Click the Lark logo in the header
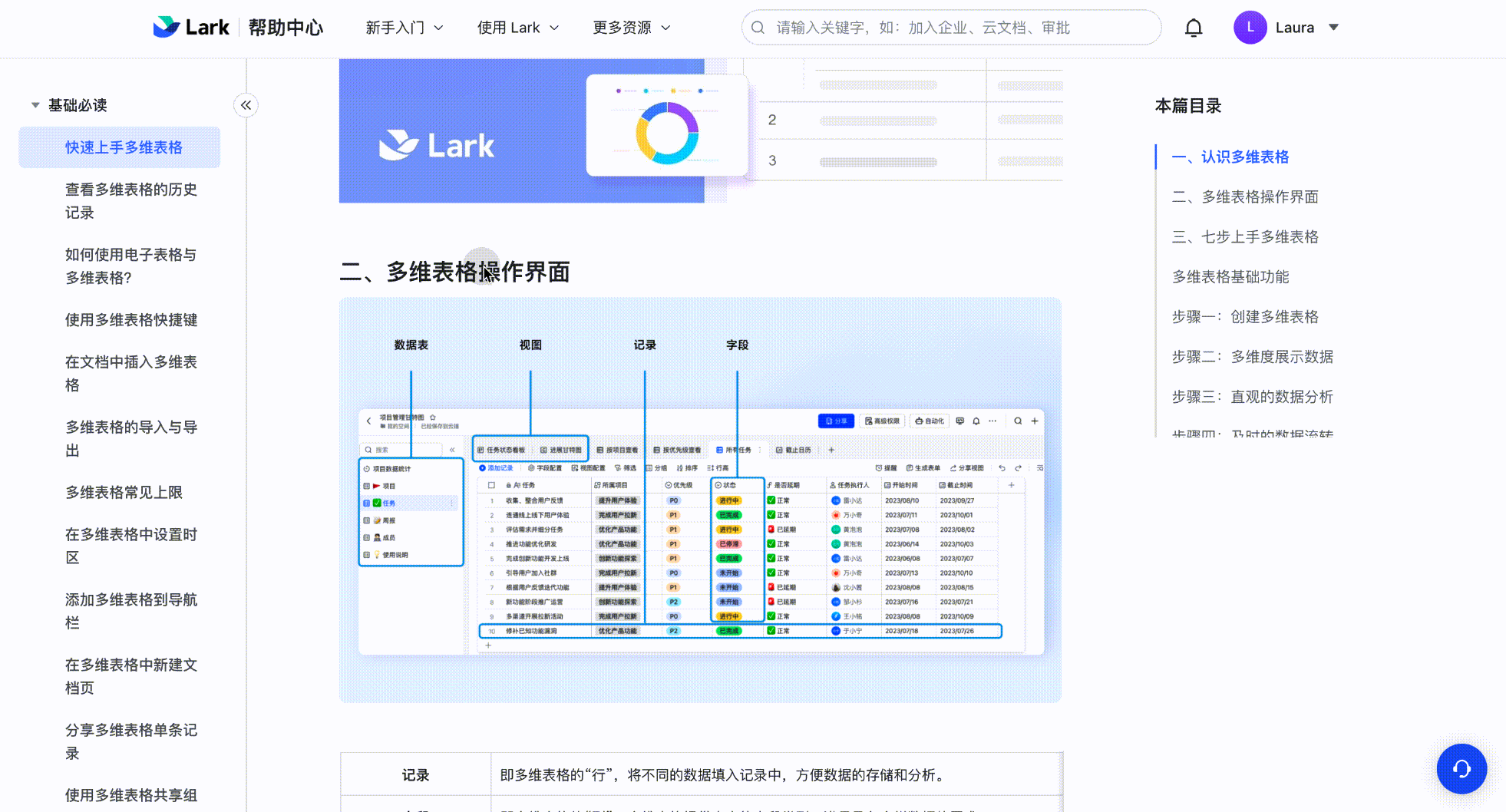Viewport: 1506px width, 812px height. tap(191, 27)
